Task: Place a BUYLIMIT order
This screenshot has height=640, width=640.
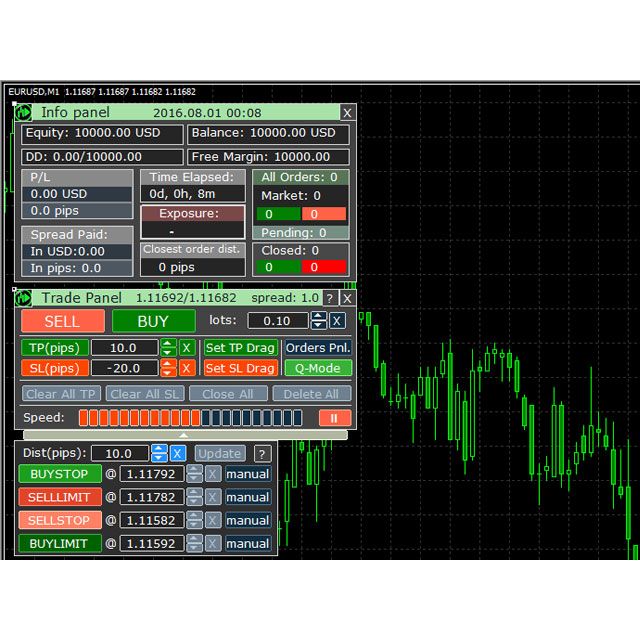Action: click(60, 544)
